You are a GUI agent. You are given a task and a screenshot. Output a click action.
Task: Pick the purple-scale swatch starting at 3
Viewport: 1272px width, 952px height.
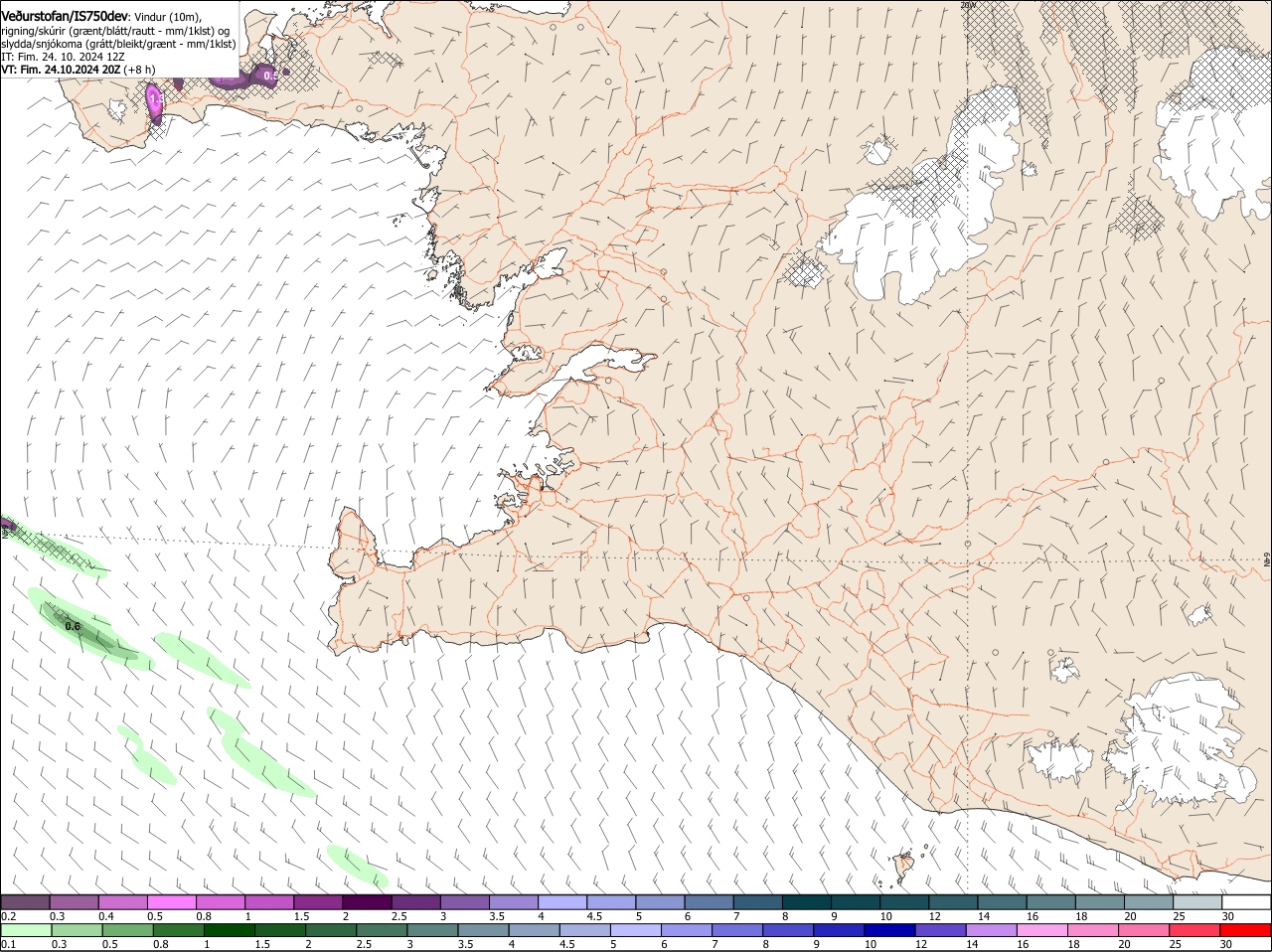click(x=464, y=901)
